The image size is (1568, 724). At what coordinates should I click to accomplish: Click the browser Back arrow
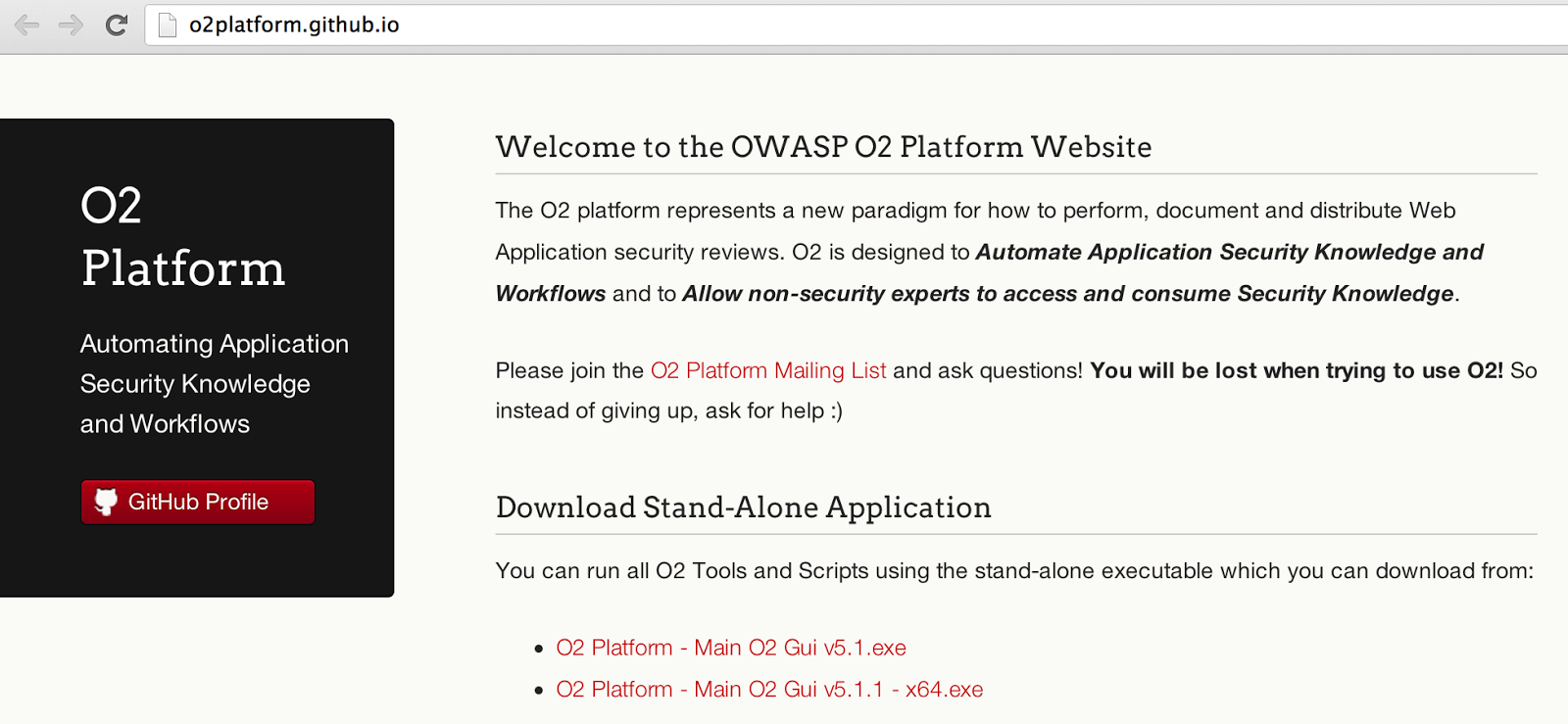click(x=27, y=24)
